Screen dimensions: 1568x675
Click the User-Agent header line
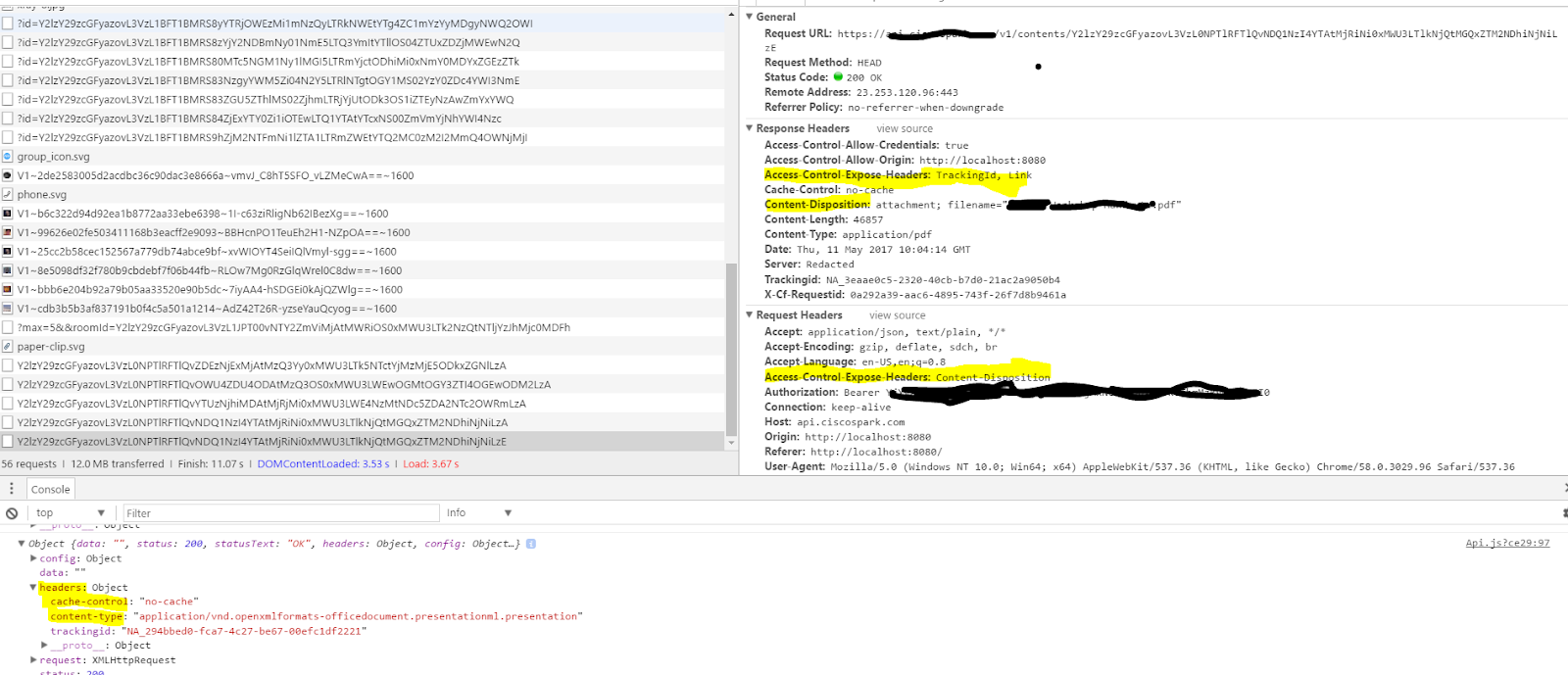click(1140, 467)
